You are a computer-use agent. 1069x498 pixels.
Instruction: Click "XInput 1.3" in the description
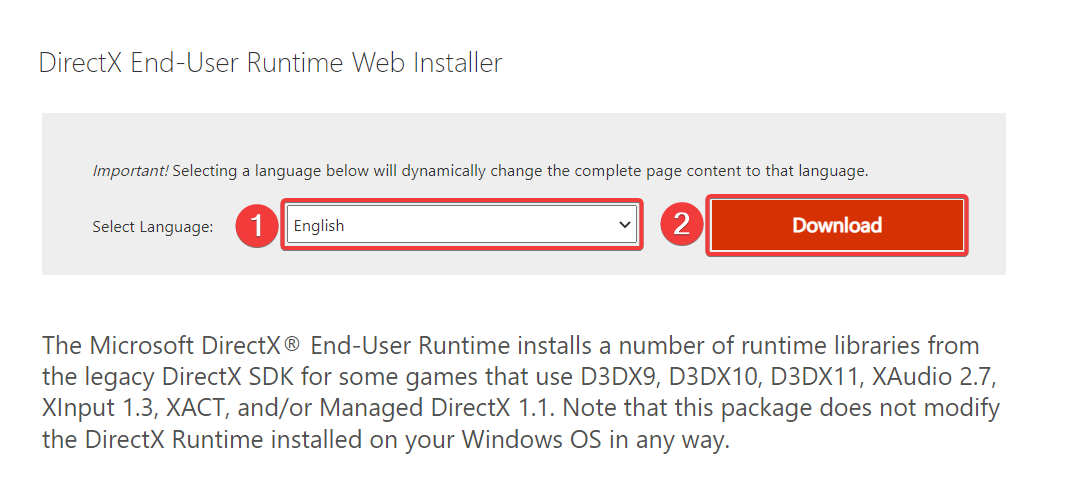pyautogui.click(x=93, y=409)
